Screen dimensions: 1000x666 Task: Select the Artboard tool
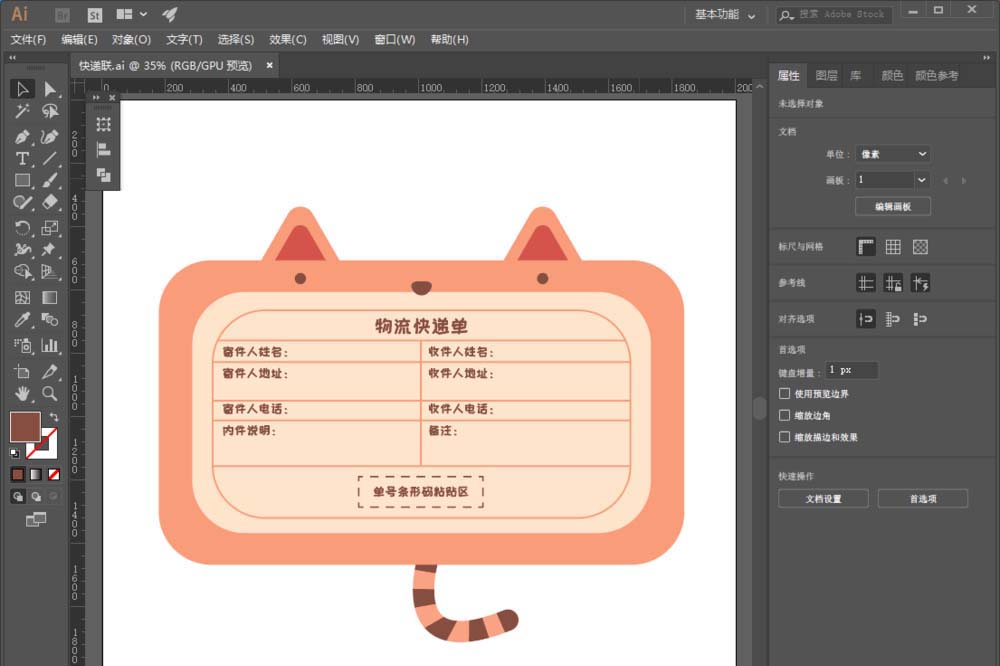point(22,371)
